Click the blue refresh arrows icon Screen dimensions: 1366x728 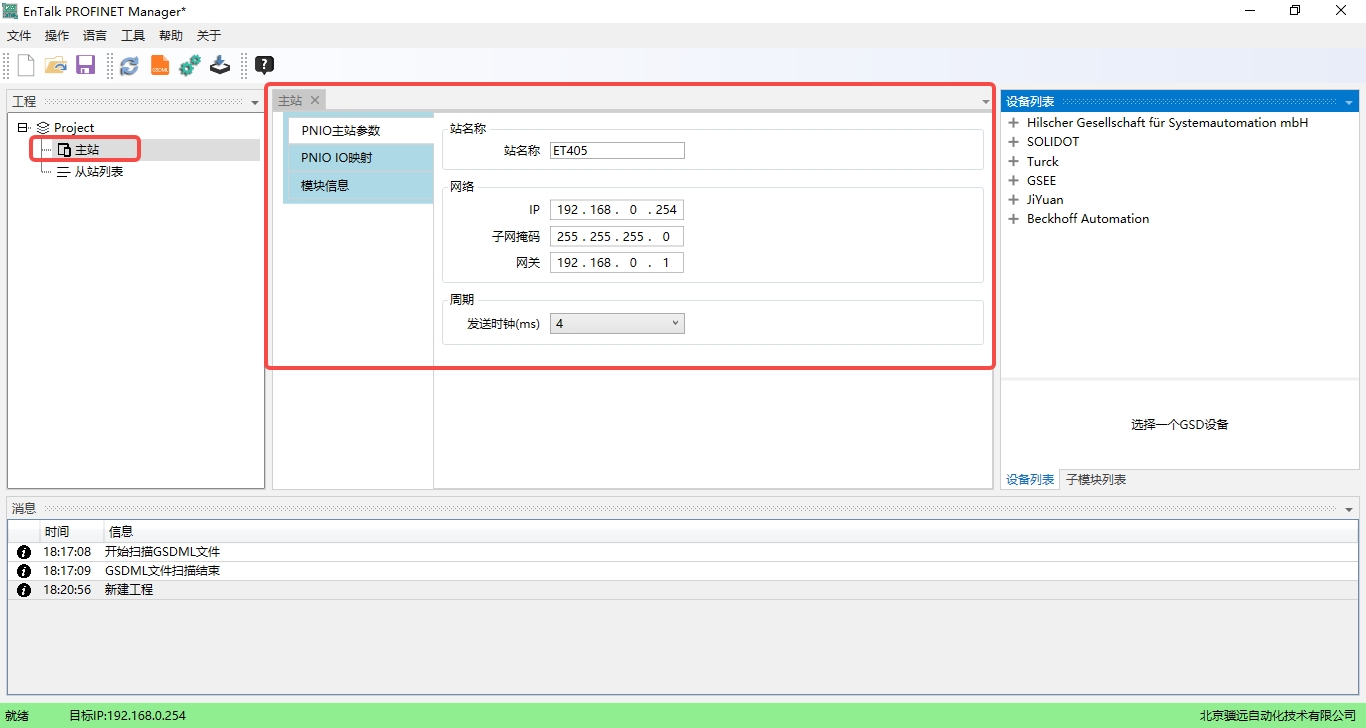coord(129,66)
